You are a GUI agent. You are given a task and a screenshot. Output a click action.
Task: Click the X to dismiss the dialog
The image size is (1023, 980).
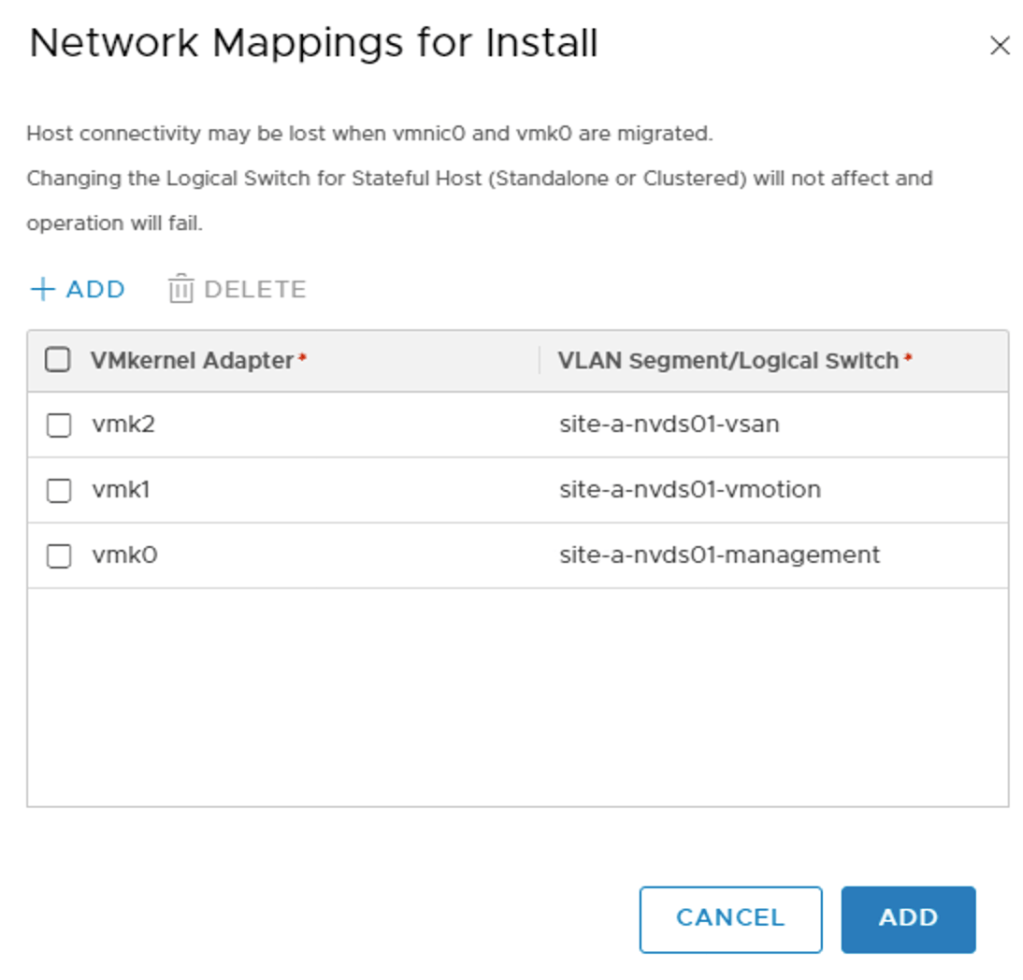[999, 46]
